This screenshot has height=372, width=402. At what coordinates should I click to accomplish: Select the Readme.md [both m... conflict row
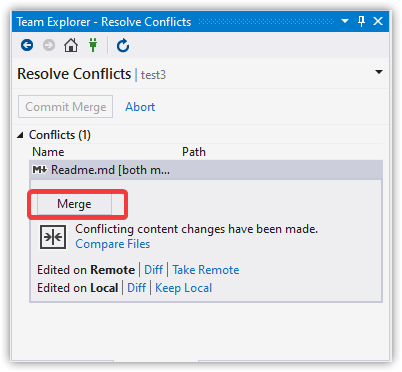point(206,170)
